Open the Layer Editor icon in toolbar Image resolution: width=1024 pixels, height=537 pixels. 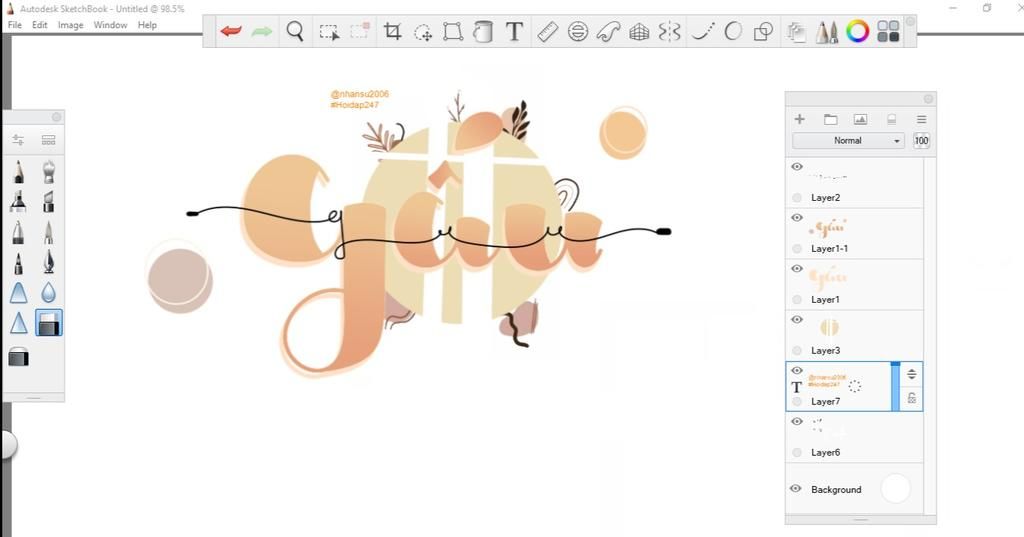click(795, 31)
